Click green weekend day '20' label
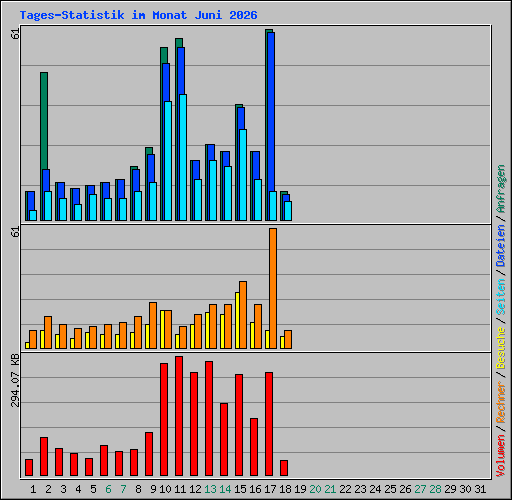 315,489
